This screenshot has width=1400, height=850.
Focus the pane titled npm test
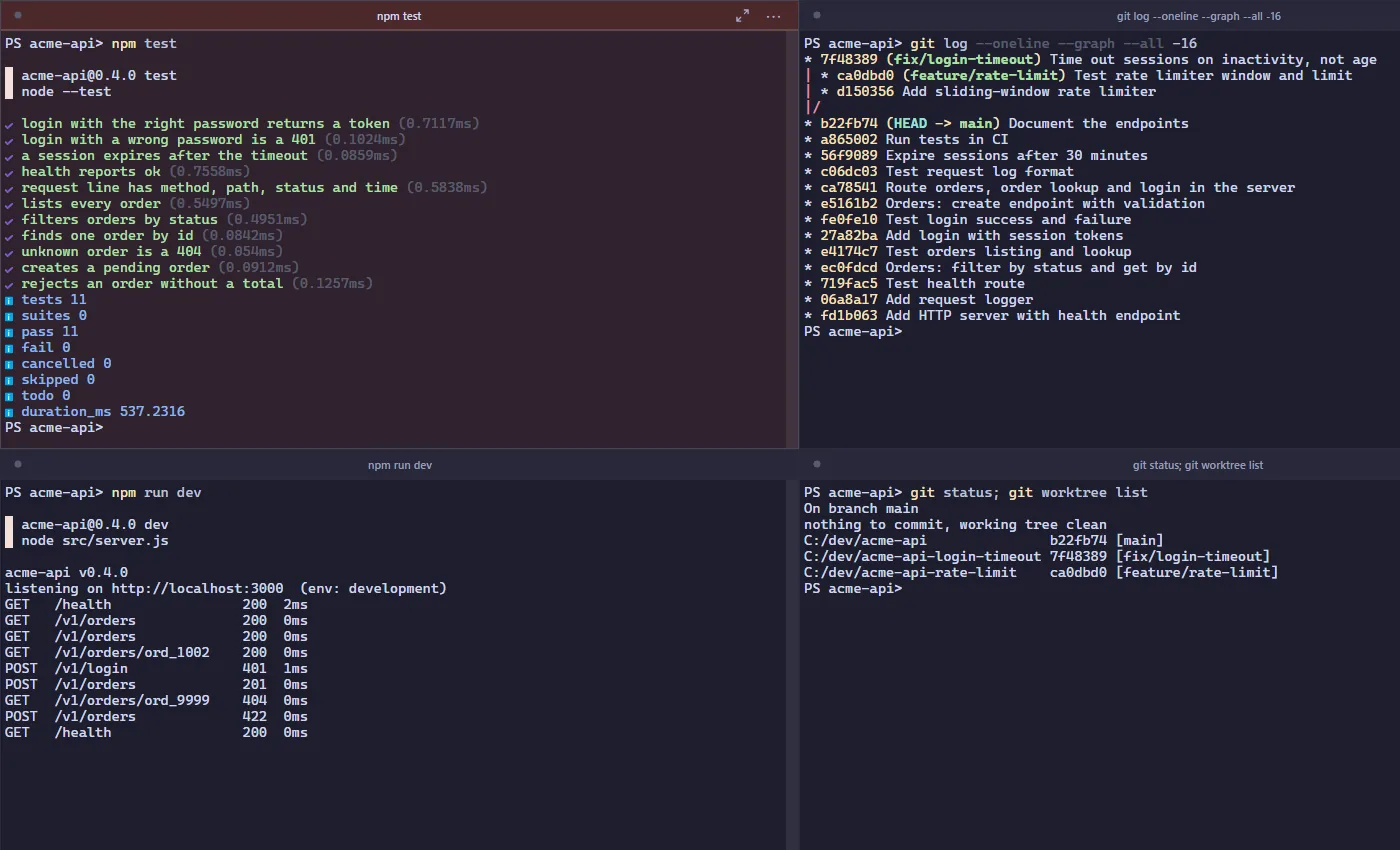pos(399,16)
